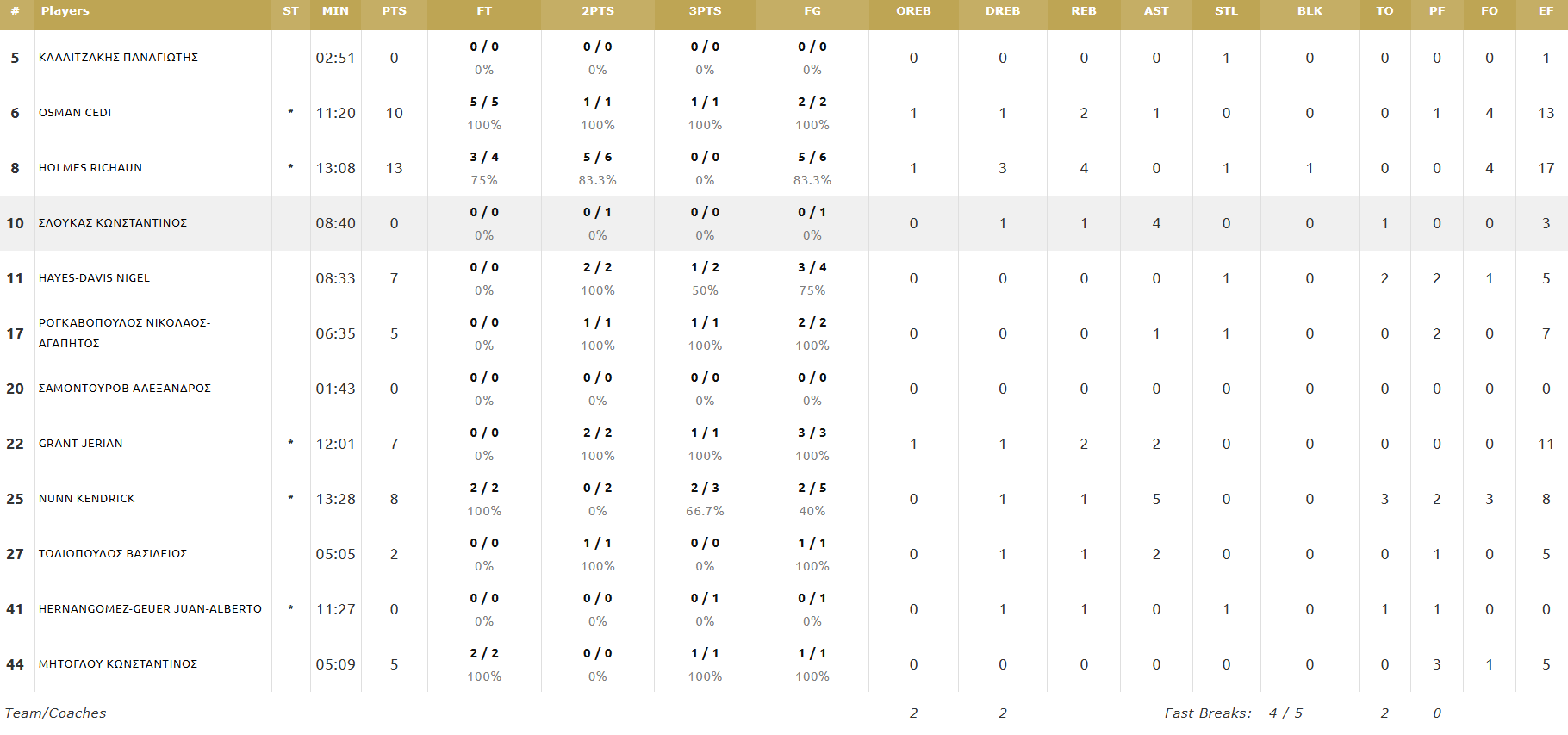
Task: Select the ΣΛΟΥΚΑΣ ΚΩΝΣΤΑΝΤΙΝΟΣ row name
Action: (x=113, y=223)
